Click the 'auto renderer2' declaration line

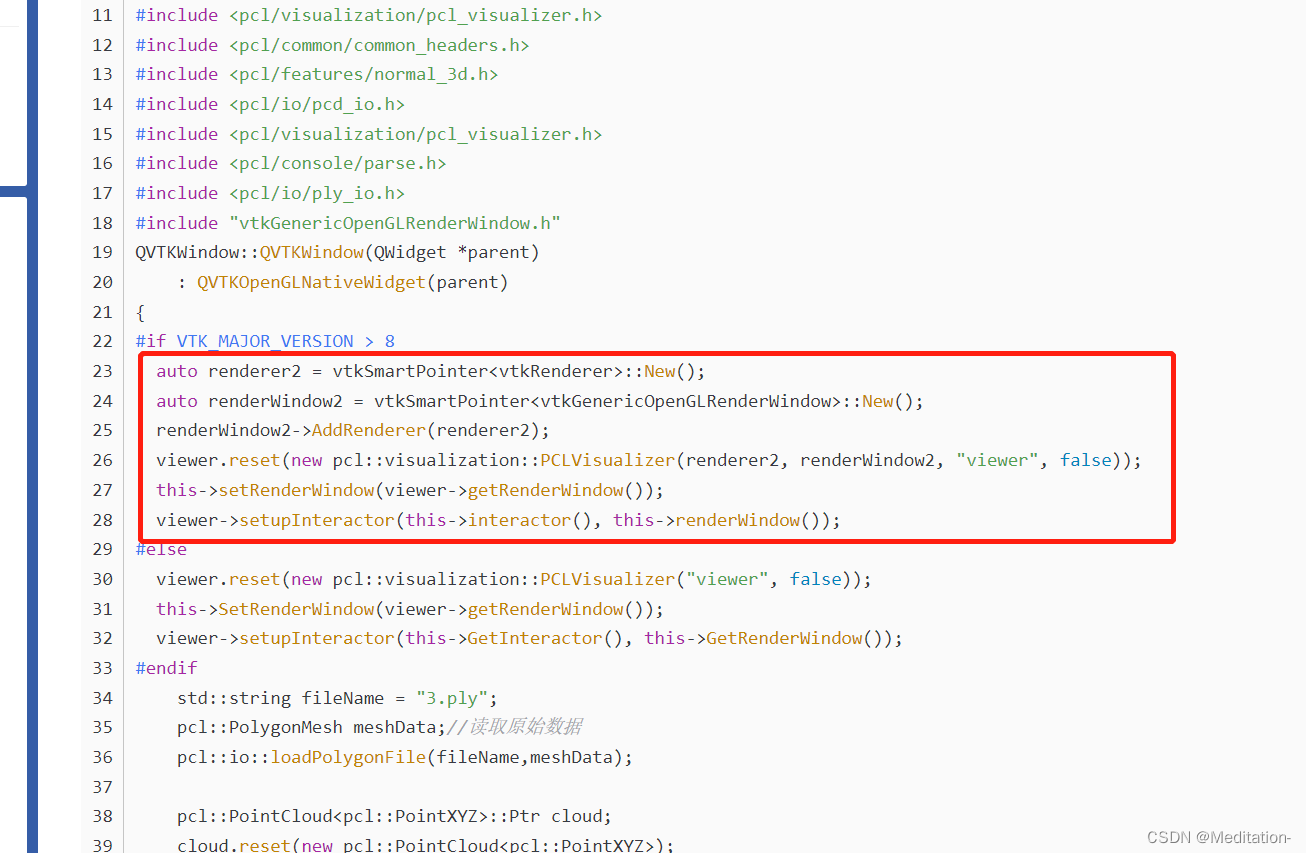[431, 371]
